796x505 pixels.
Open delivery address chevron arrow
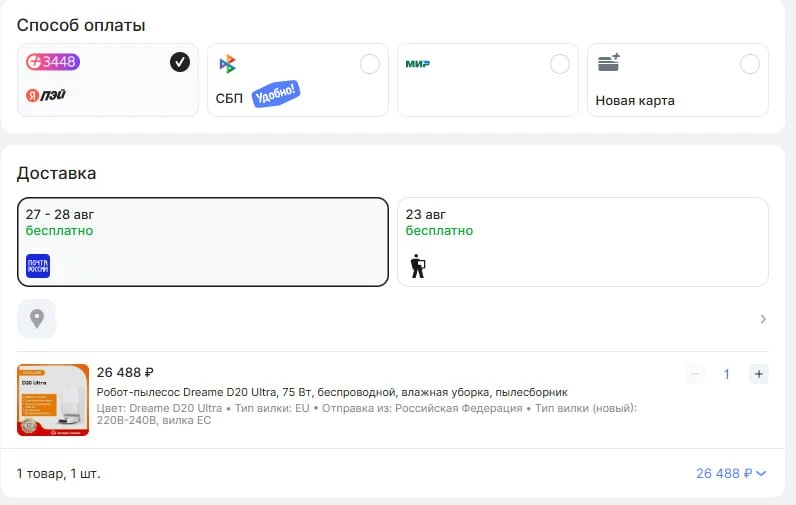coord(763,319)
